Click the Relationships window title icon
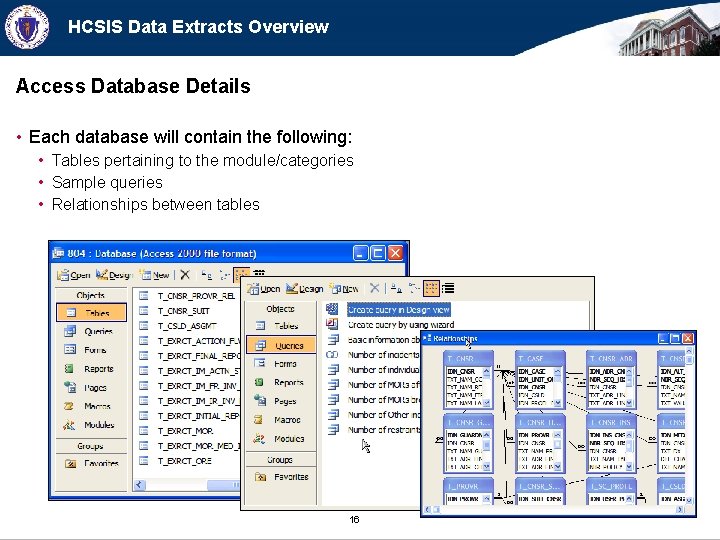This screenshot has width=720, height=540. click(x=428, y=338)
